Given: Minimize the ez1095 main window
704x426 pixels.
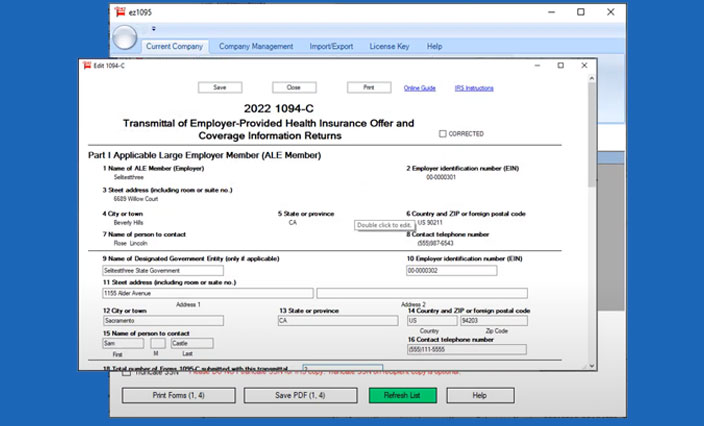Looking at the screenshot, I should pyautogui.click(x=551, y=12).
